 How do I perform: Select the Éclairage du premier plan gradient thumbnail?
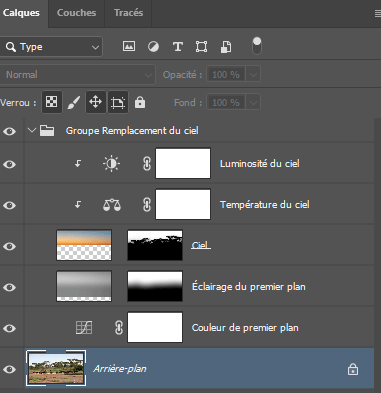[x=84, y=286]
